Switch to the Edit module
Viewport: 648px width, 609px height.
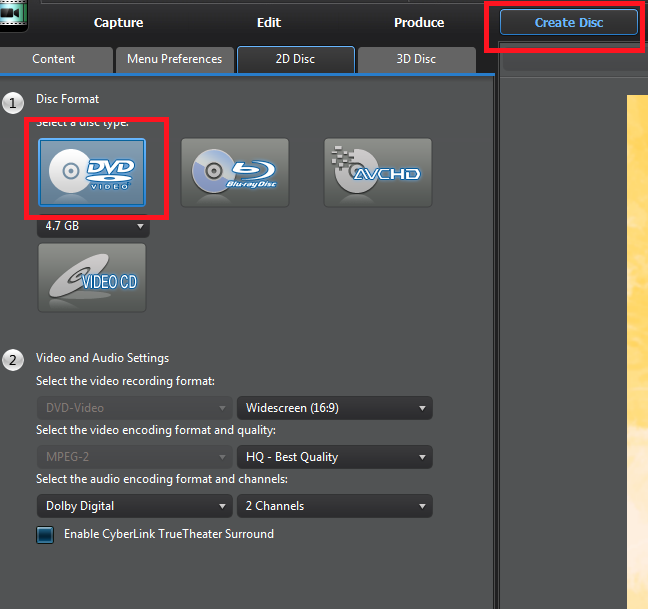point(269,22)
